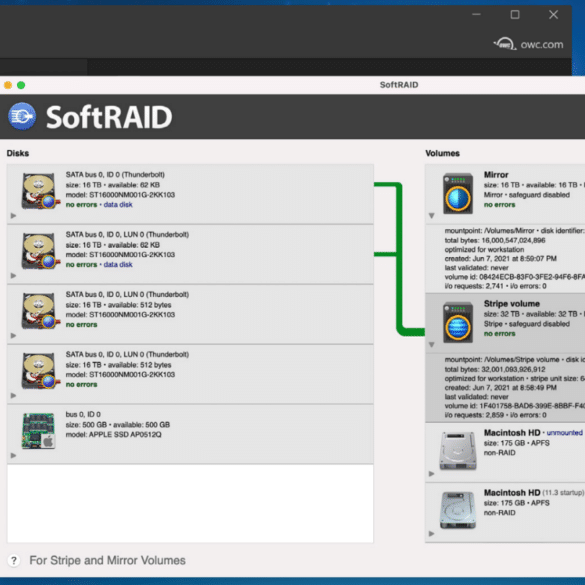This screenshot has width=585, height=585.
Task: Select the SATA bus 0, ID 0 (Thunderbolt) disk icon
Action: click(40, 191)
